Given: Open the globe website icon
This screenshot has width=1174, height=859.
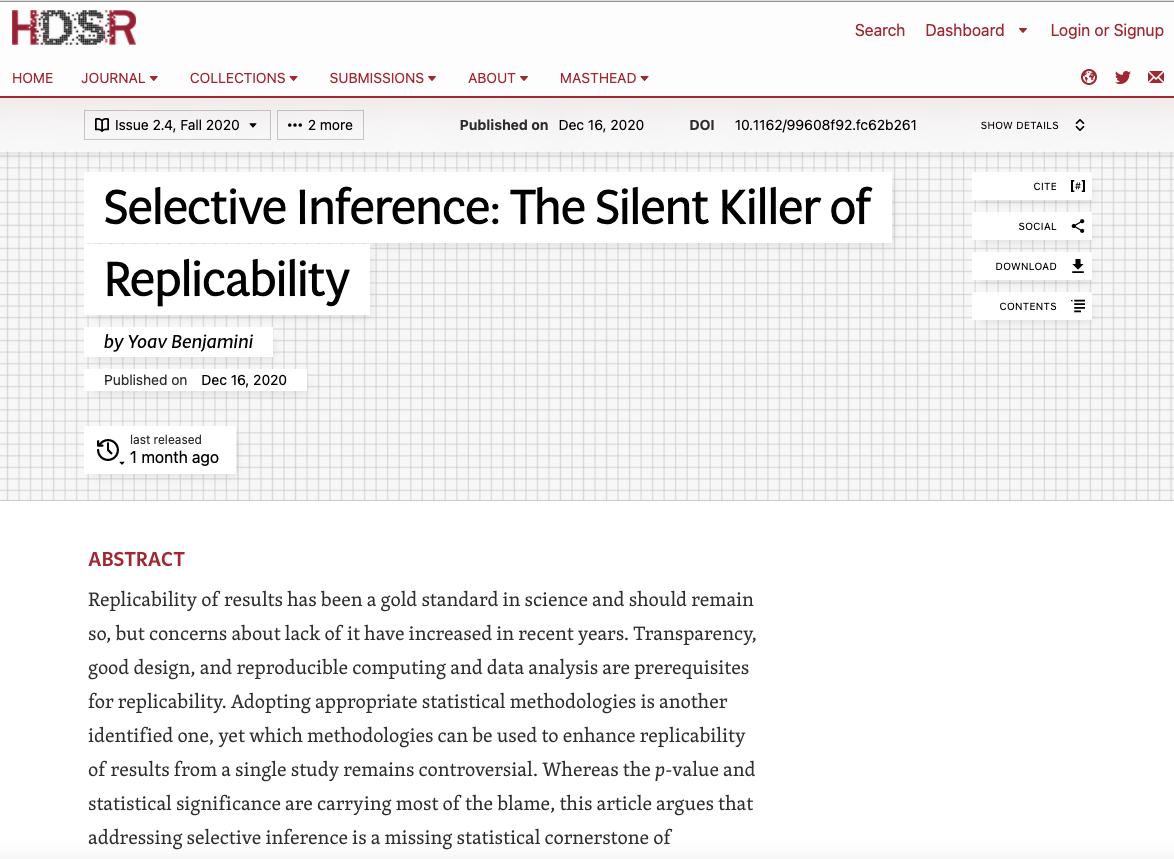Looking at the screenshot, I should [x=1089, y=77].
